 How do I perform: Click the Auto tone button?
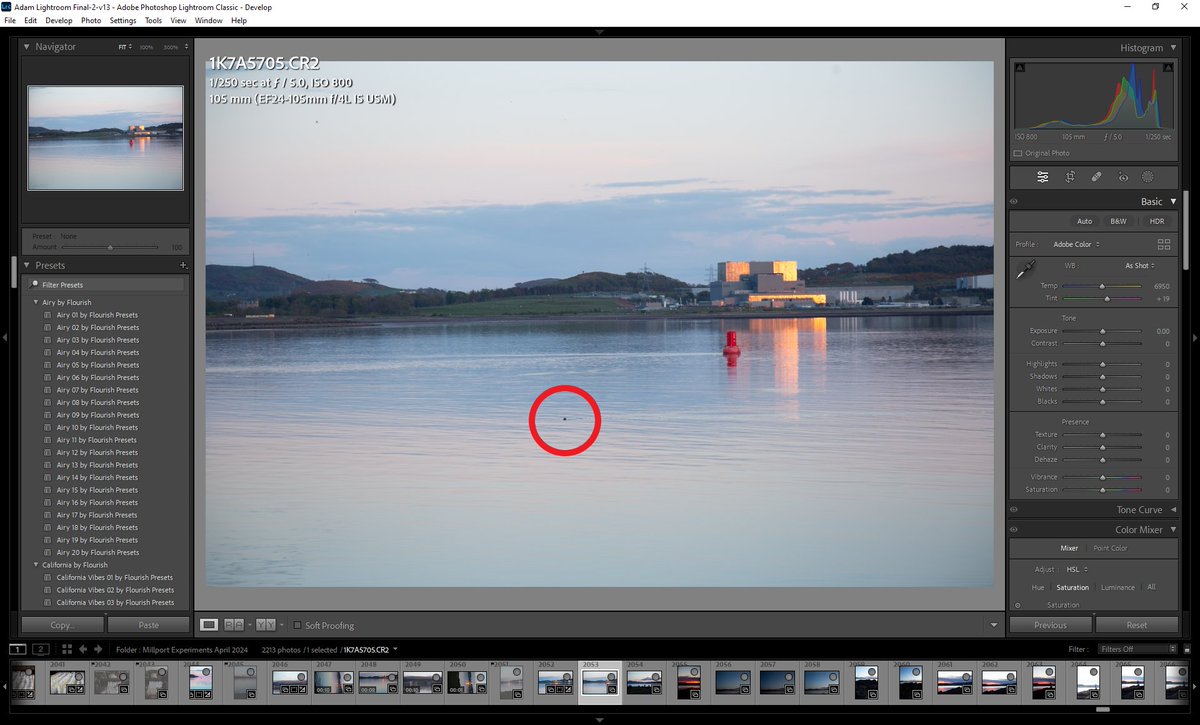click(x=1084, y=221)
